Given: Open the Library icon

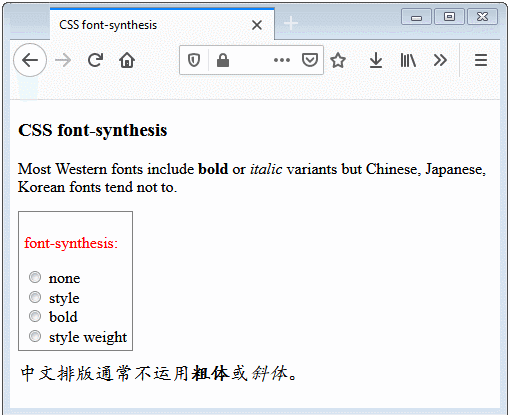Looking at the screenshot, I should pos(408,60).
